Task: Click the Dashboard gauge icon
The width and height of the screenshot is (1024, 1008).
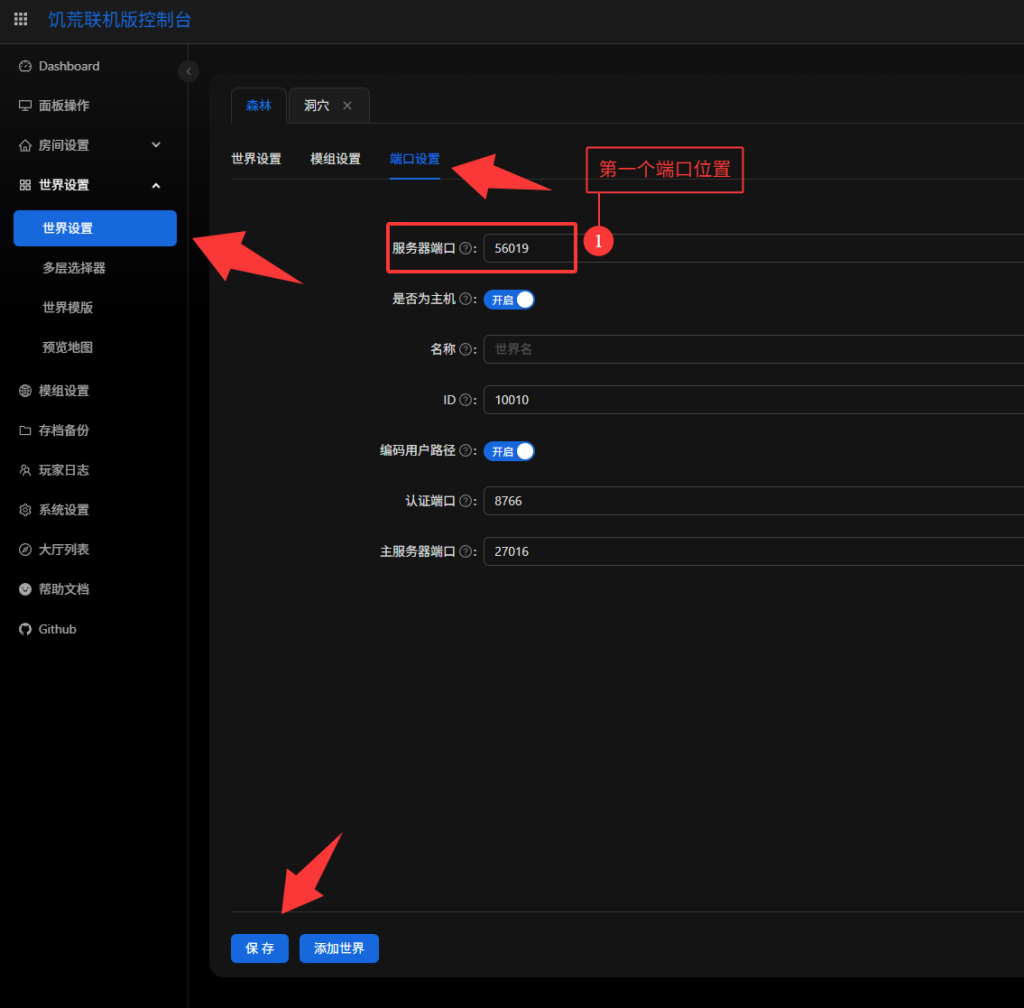Action: coord(26,66)
